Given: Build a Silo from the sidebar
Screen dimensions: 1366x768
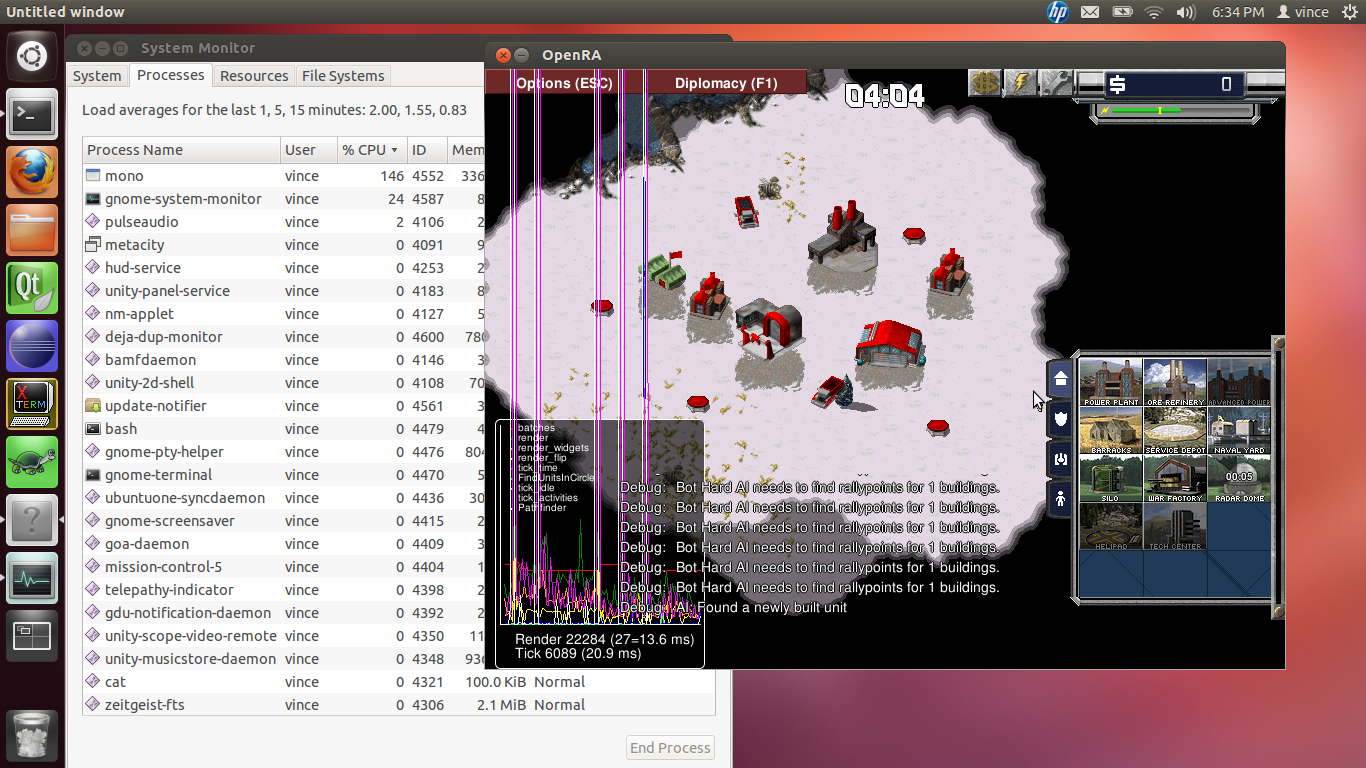Looking at the screenshot, I should click(x=1111, y=479).
